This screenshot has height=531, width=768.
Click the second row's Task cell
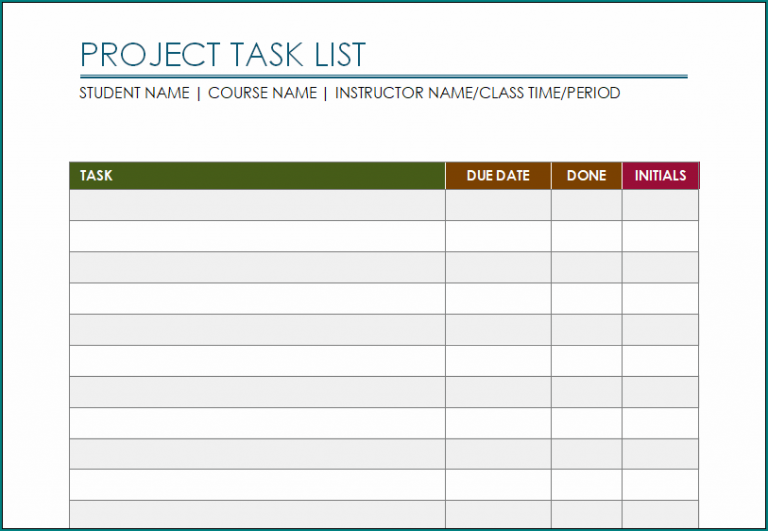coord(257,236)
